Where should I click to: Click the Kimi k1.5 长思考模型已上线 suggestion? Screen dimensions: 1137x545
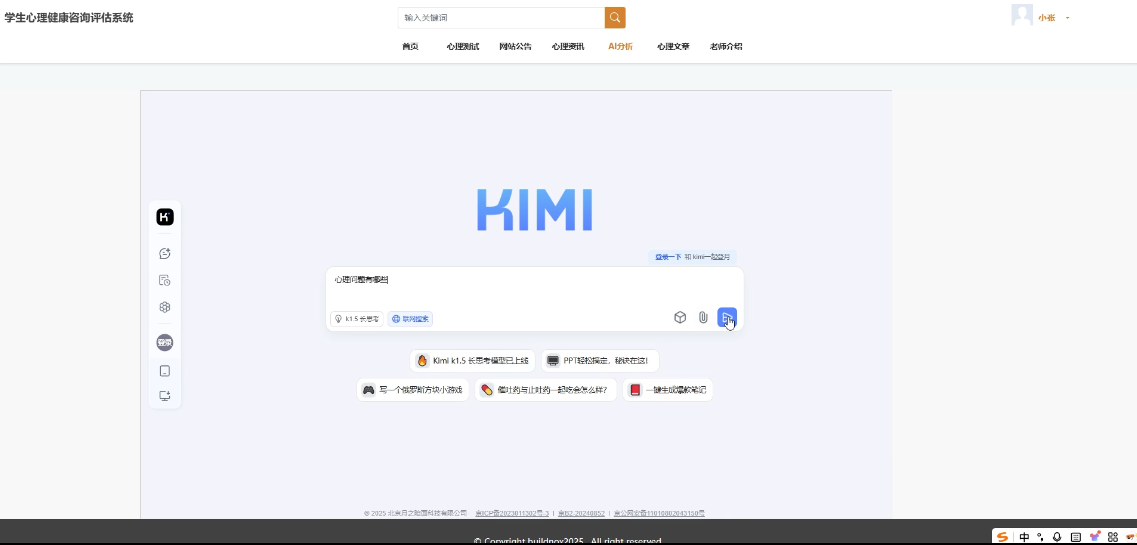click(472, 360)
